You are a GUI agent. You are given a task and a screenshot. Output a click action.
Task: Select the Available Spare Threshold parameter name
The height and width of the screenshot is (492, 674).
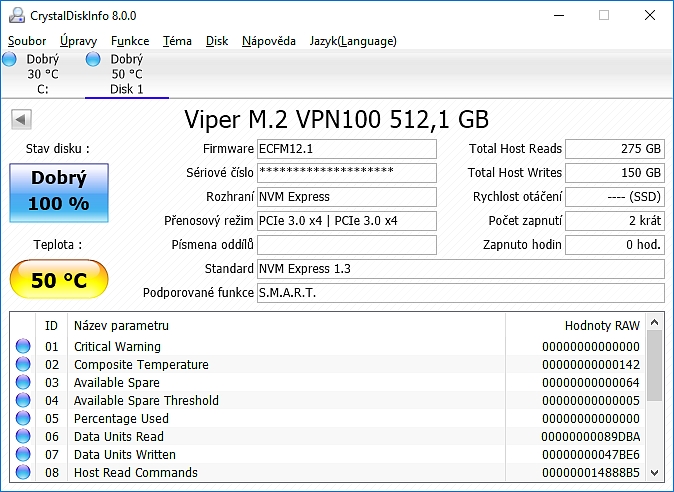click(146, 401)
